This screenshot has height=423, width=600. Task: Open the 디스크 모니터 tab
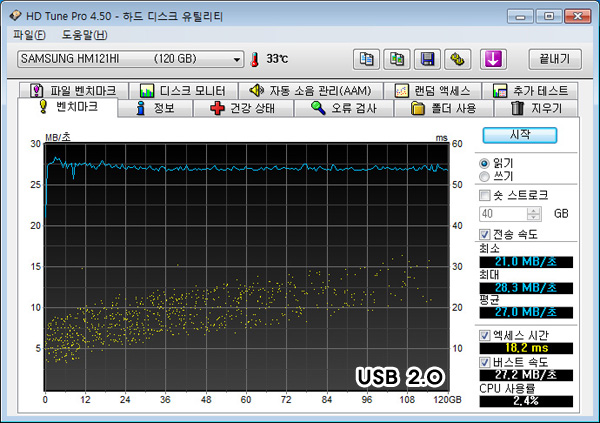pos(183,91)
